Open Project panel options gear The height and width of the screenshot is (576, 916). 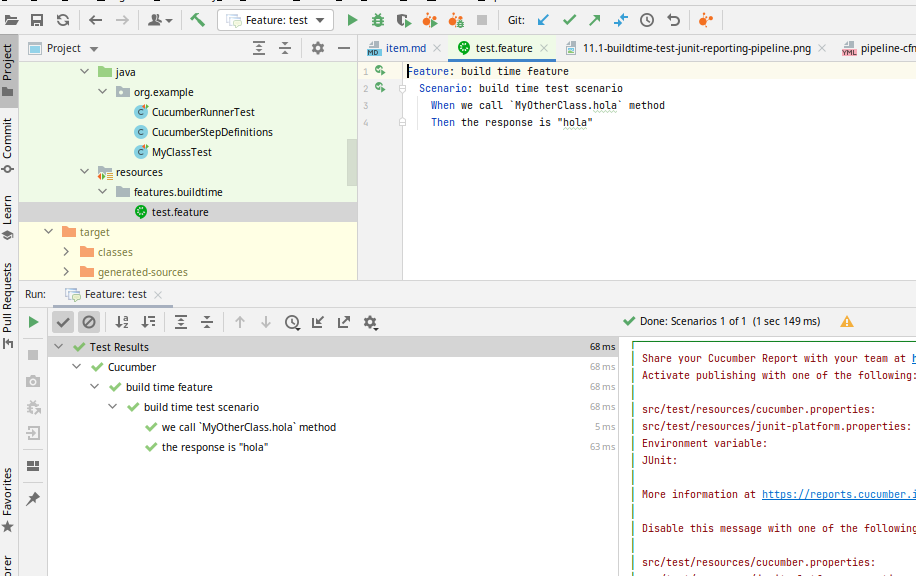318,48
